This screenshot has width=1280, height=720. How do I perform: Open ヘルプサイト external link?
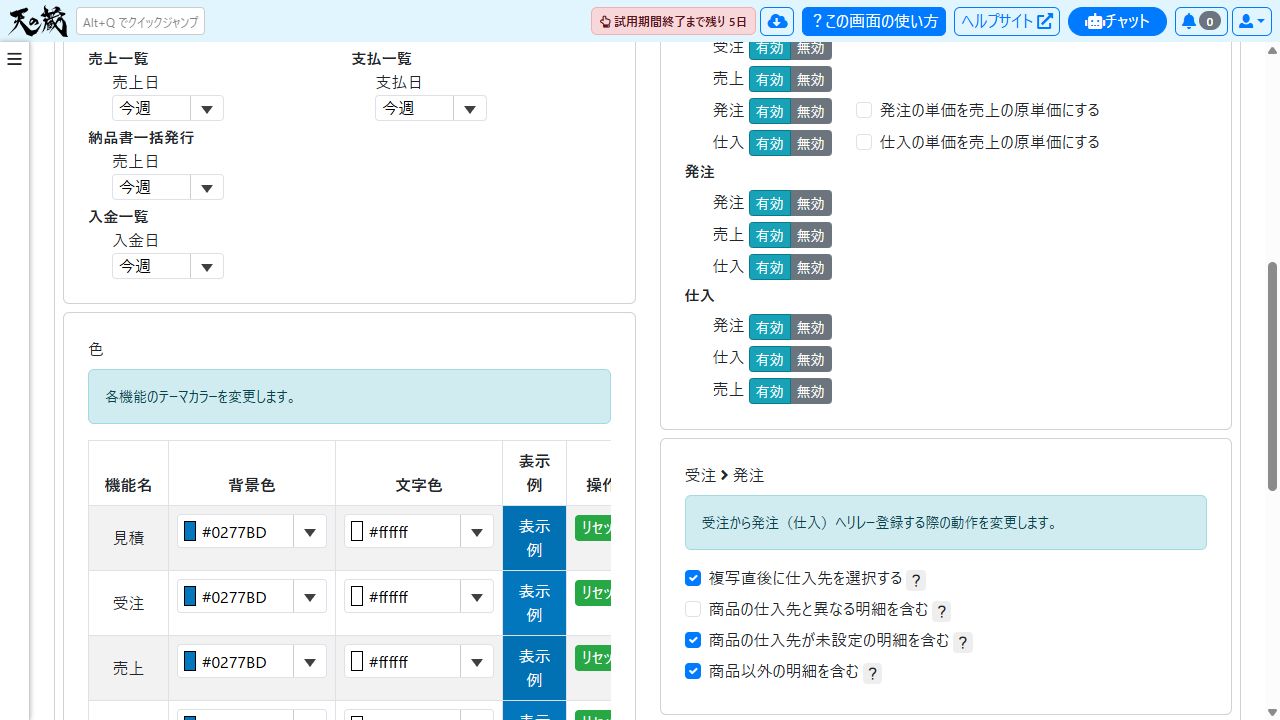click(x=1007, y=21)
